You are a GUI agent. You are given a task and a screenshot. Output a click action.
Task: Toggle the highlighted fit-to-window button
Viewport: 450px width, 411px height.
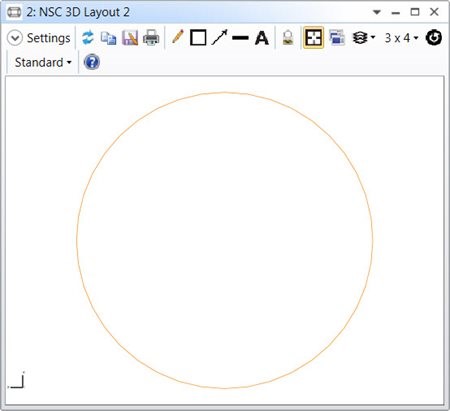313,38
